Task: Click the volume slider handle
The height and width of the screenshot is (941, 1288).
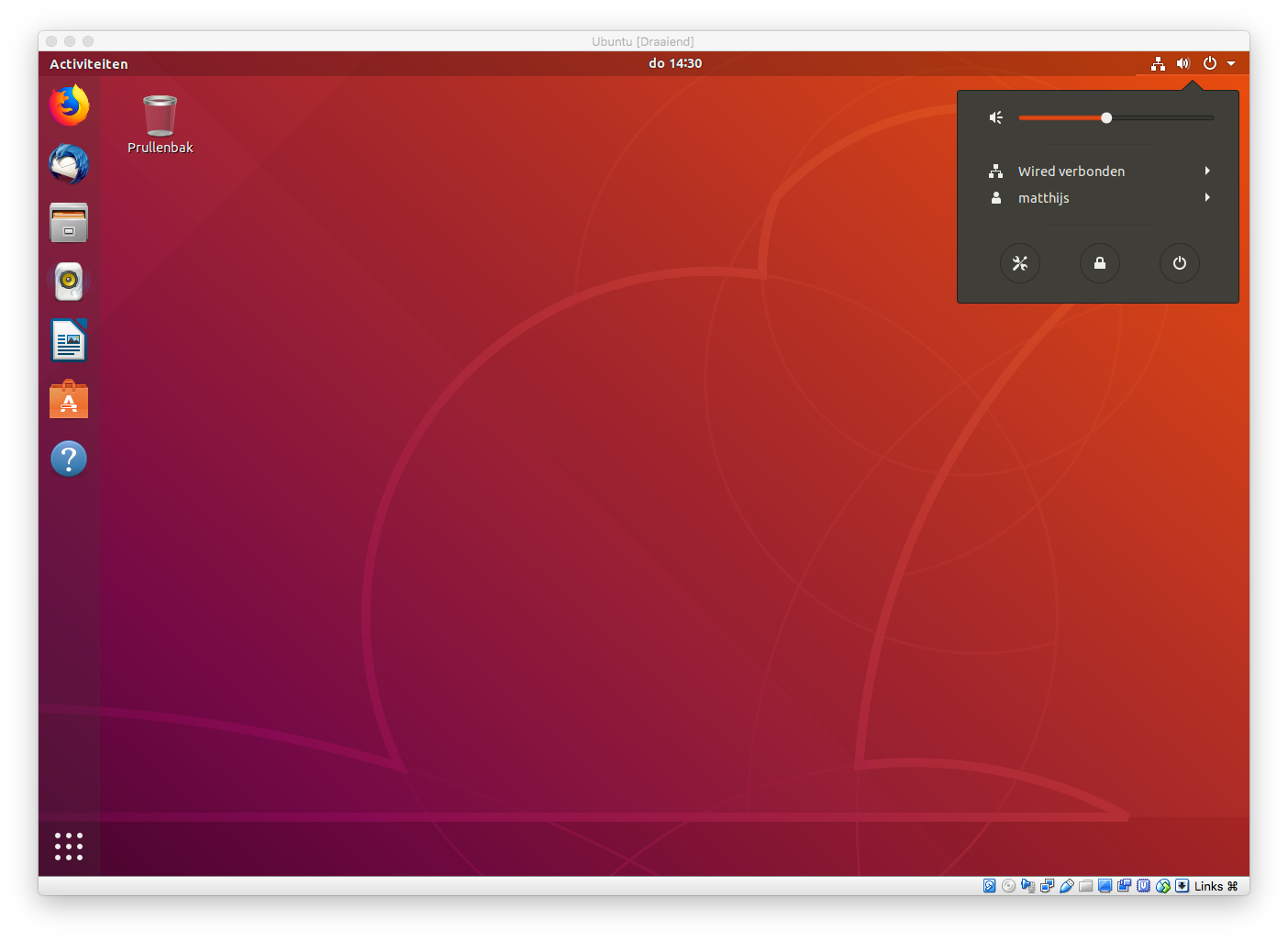Action: (x=1106, y=117)
